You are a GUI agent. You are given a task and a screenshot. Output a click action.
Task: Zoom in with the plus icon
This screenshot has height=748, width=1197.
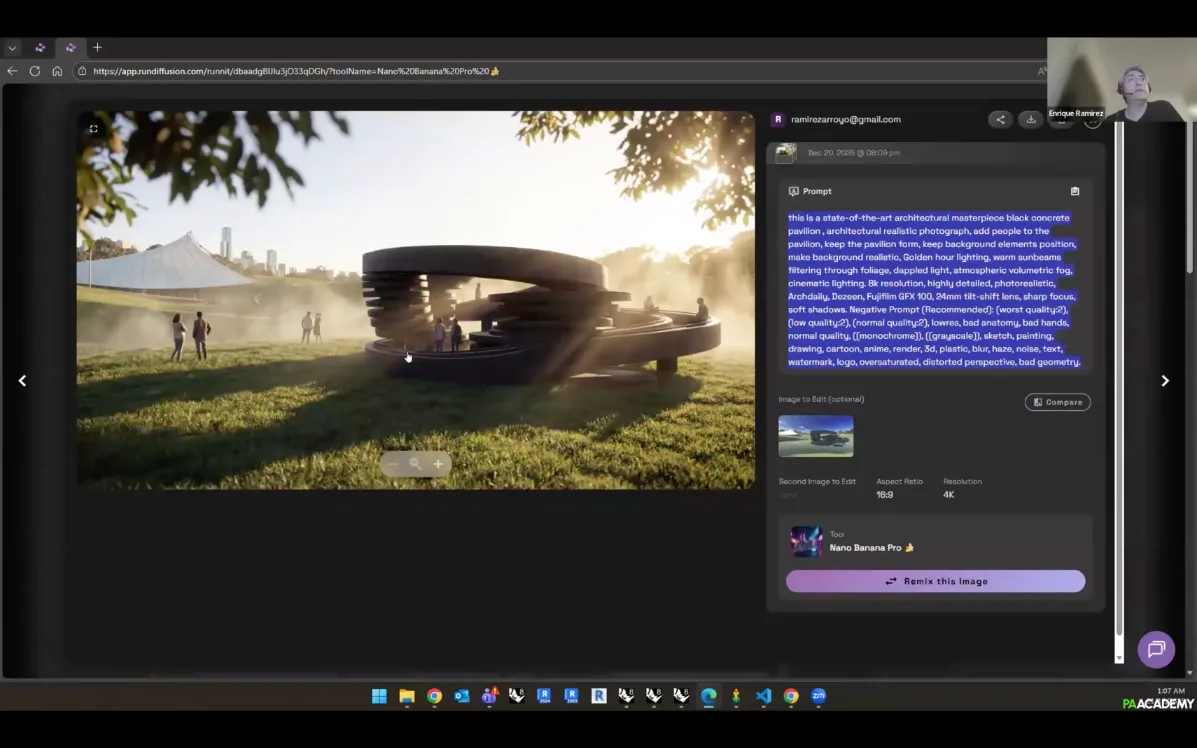[438, 464]
